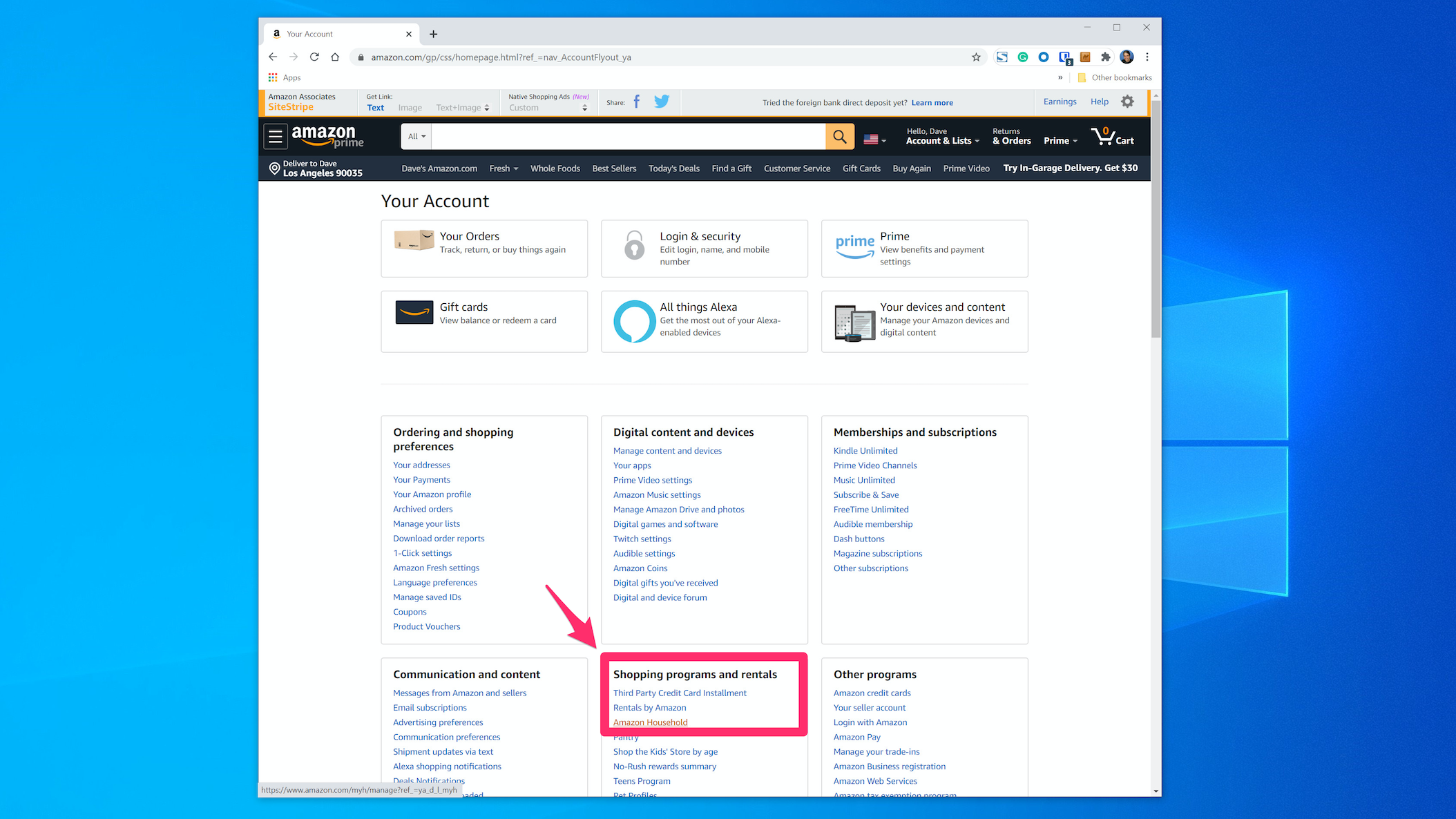1456x819 pixels.
Task: Open Manage content and devices link
Action: click(667, 451)
